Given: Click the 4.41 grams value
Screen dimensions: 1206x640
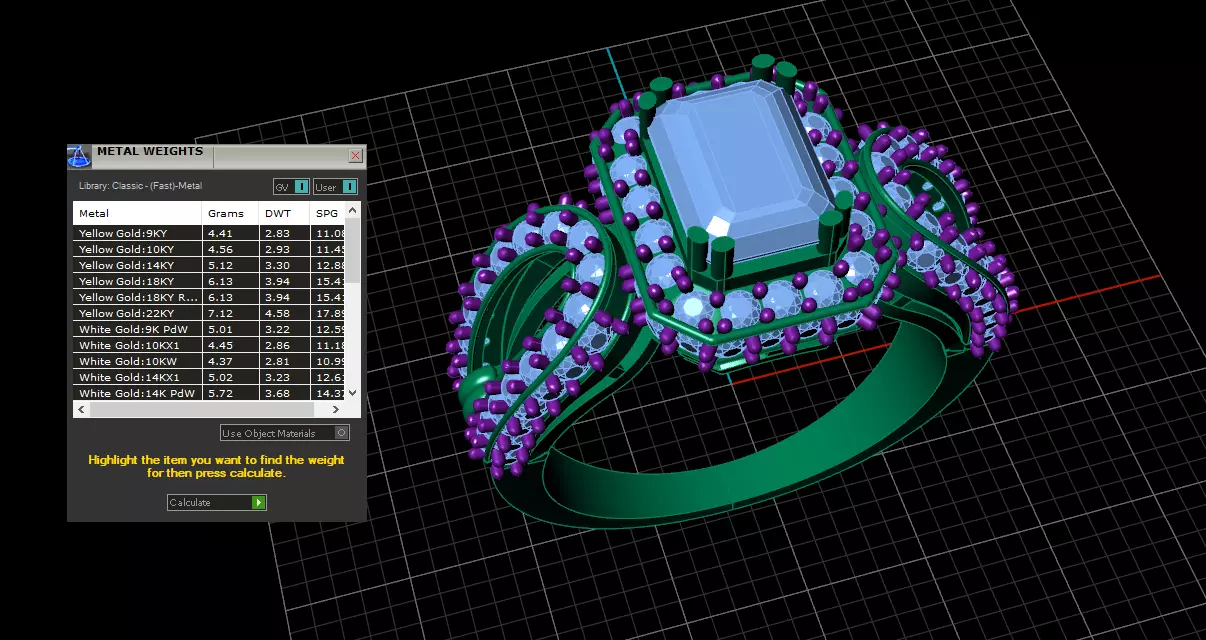Looking at the screenshot, I should [220, 233].
